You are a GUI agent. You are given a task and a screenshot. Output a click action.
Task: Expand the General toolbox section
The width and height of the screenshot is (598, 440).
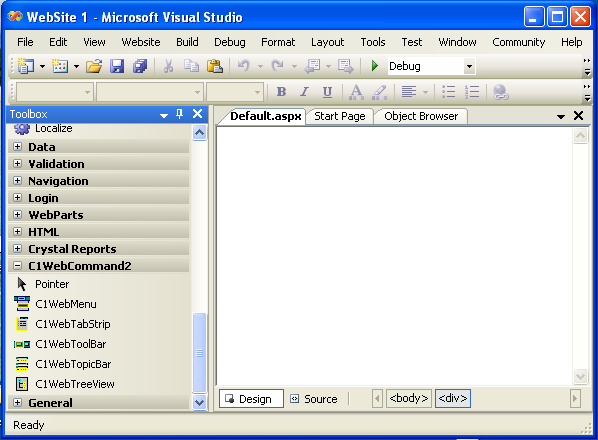17,402
